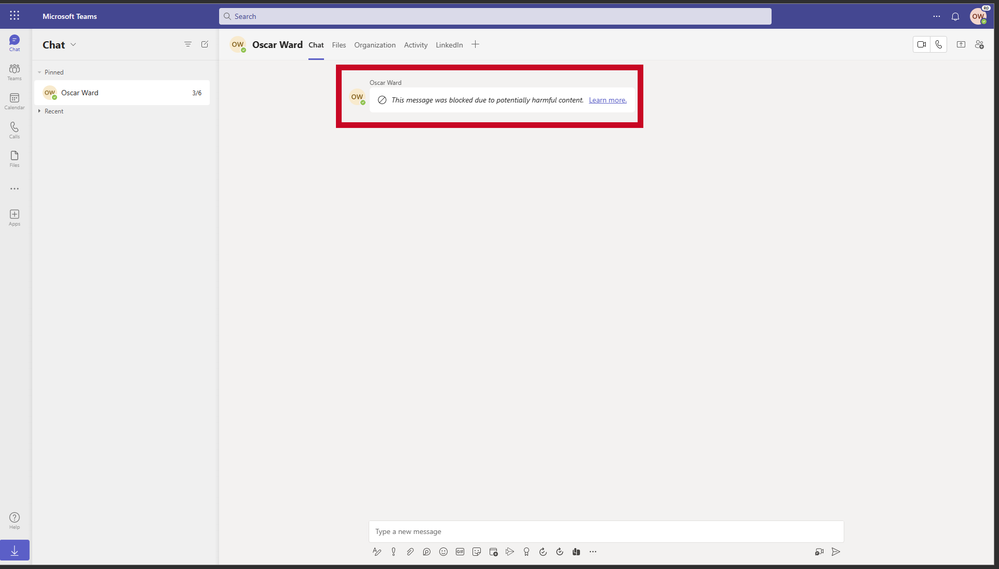Open the Praise badge icon

(526, 552)
